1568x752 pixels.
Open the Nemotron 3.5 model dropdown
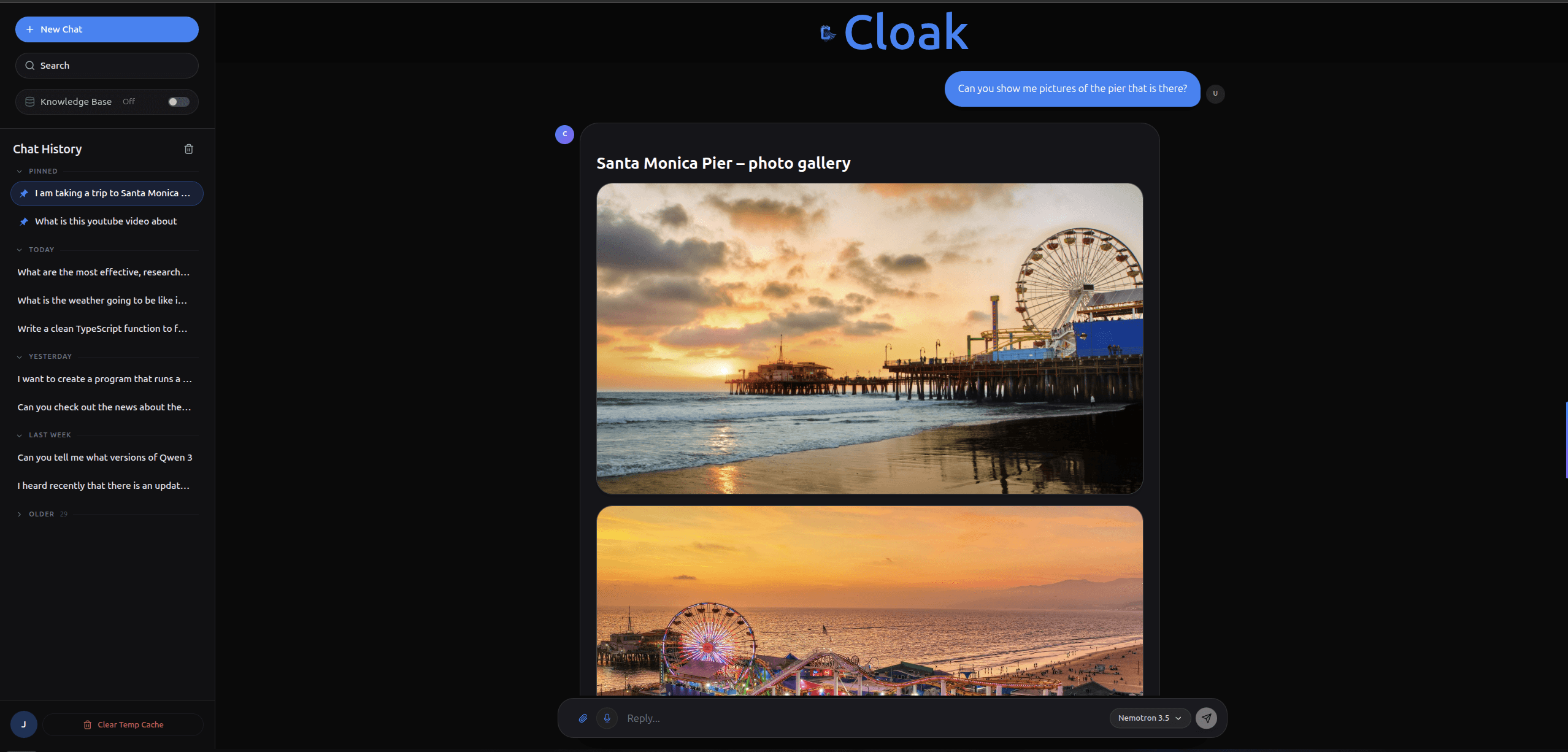tap(1150, 718)
